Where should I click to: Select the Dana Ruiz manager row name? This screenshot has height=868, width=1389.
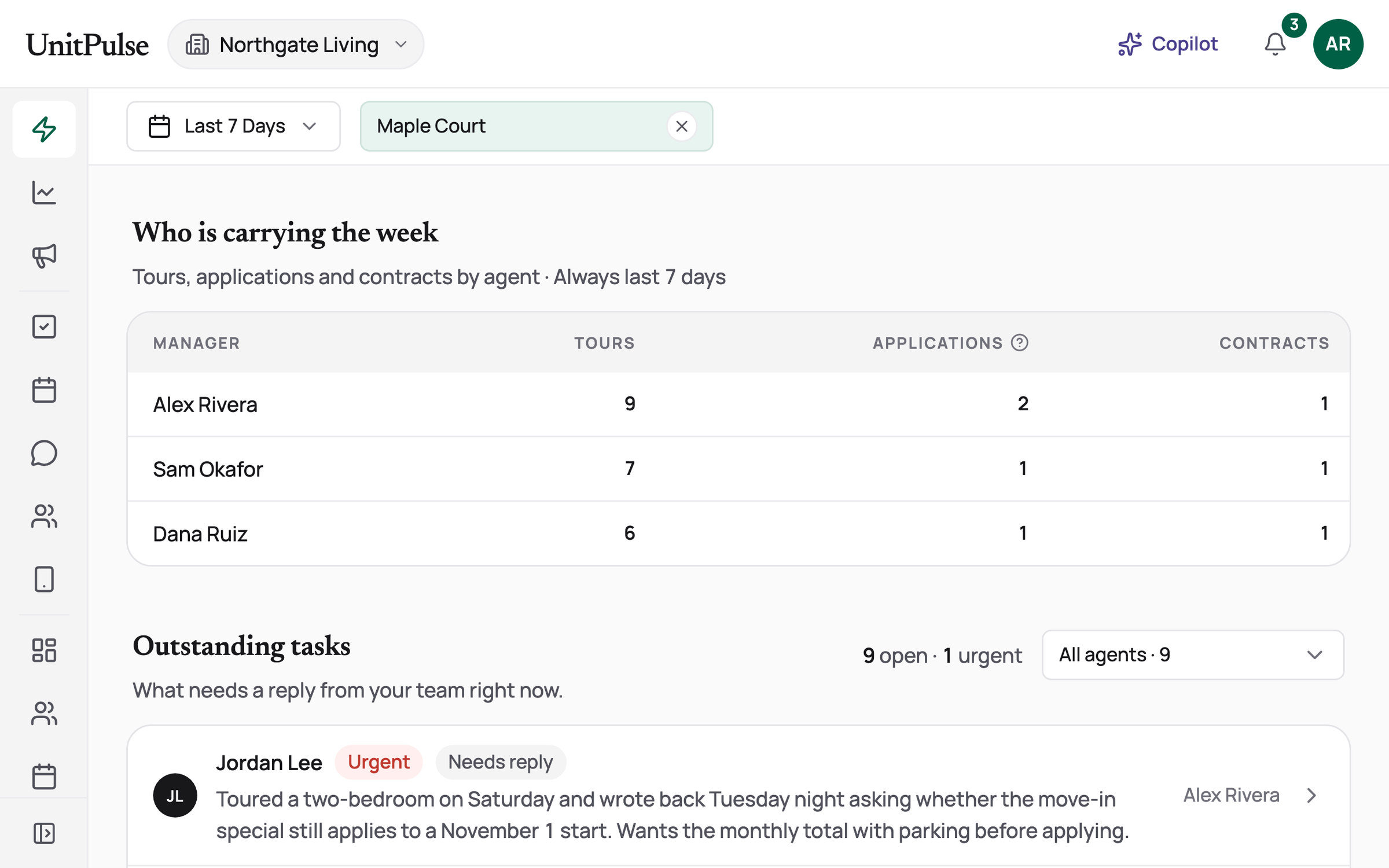coord(200,534)
